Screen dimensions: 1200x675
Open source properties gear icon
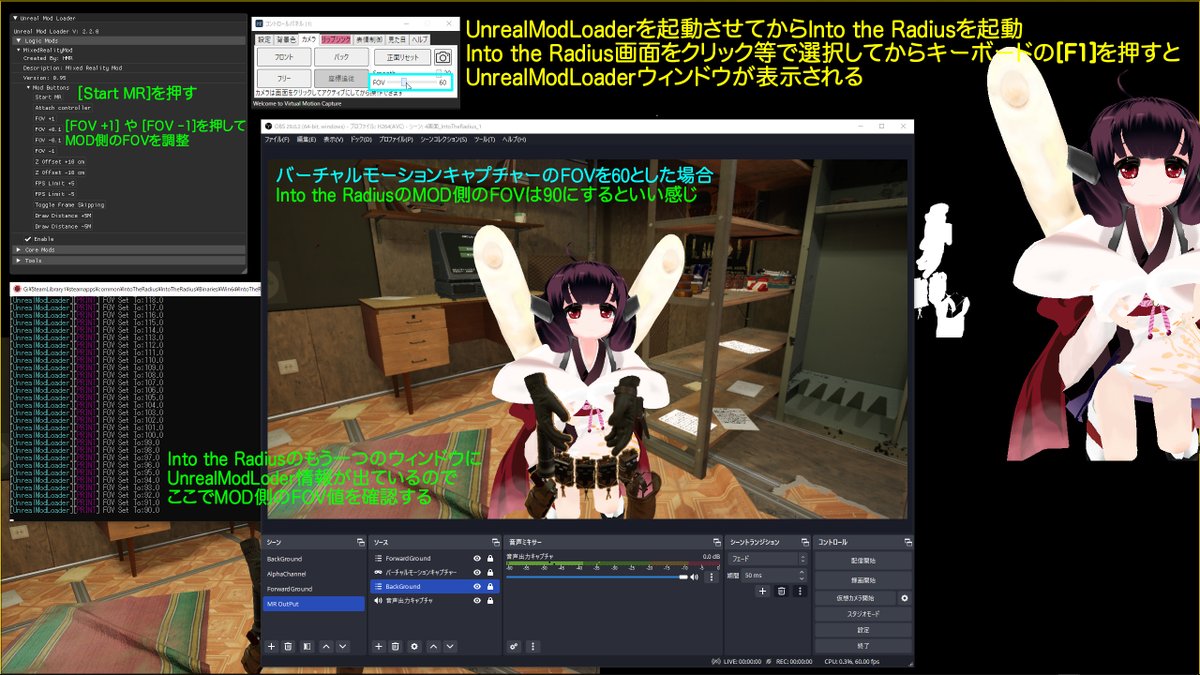pyautogui.click(x=415, y=647)
